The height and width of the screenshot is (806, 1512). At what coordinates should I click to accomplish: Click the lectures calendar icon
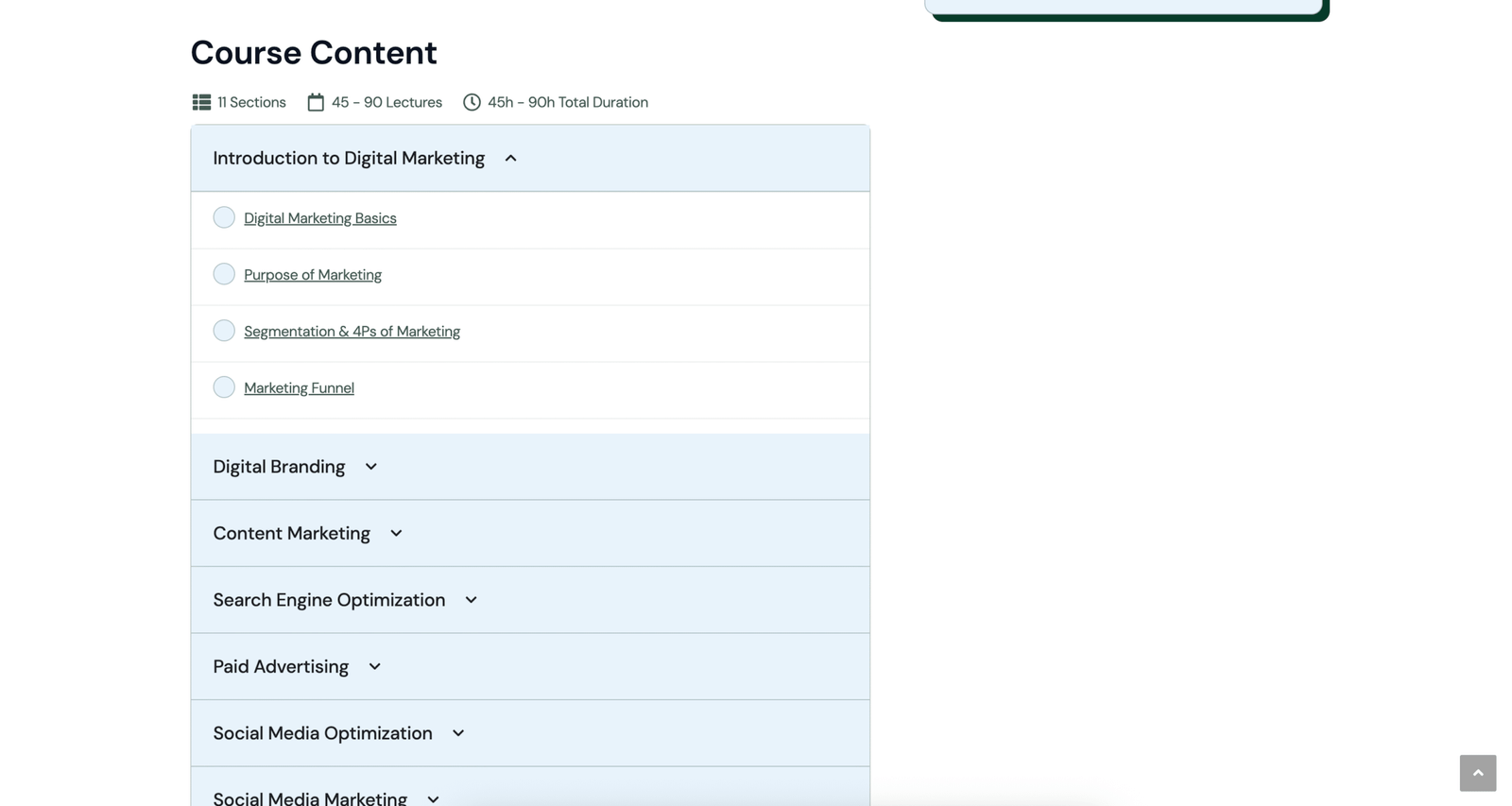(316, 102)
